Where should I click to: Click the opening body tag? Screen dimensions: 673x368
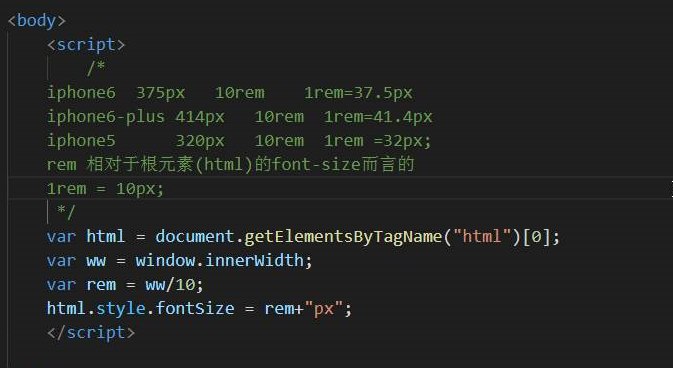(36, 21)
